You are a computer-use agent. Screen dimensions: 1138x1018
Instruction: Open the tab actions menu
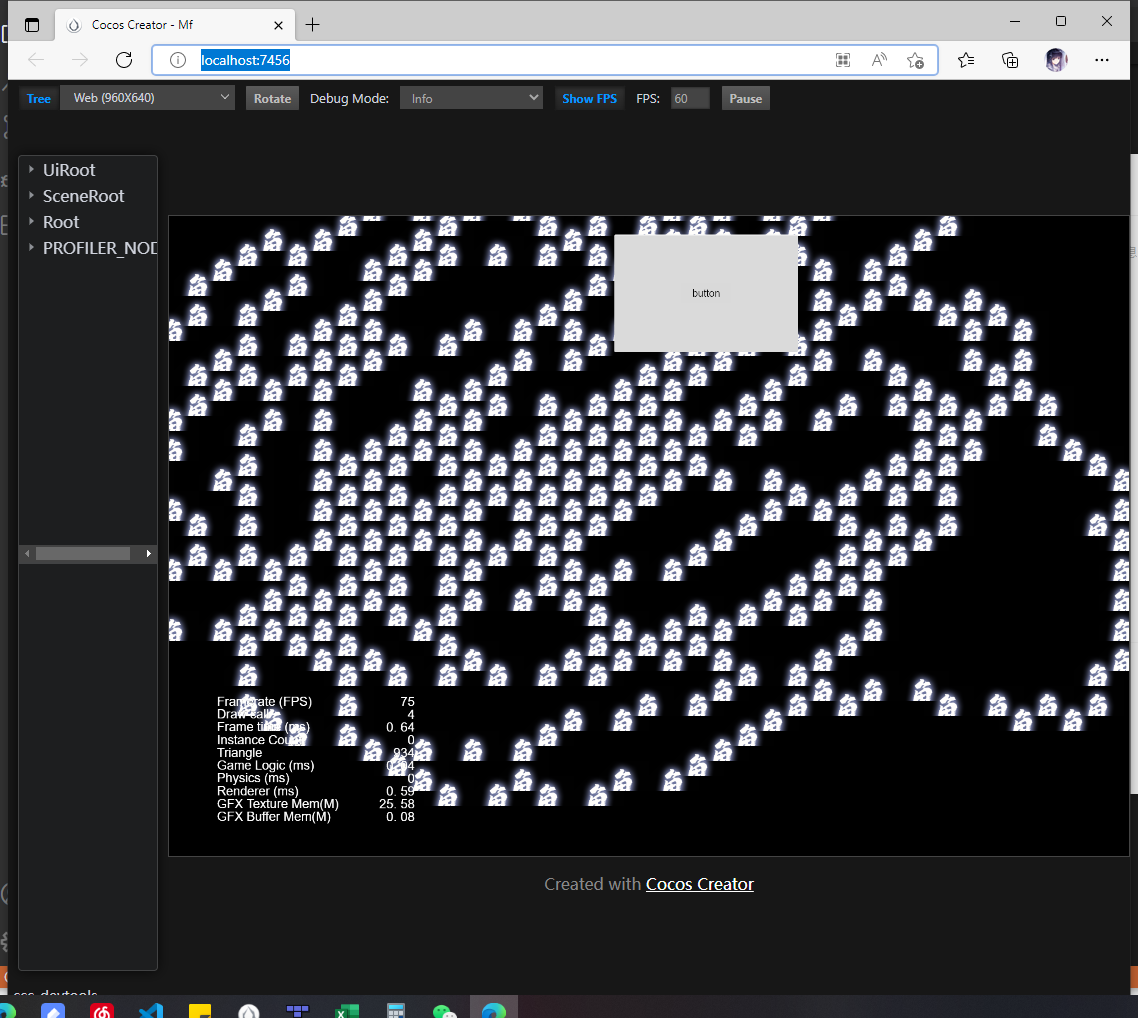click(x=32, y=25)
